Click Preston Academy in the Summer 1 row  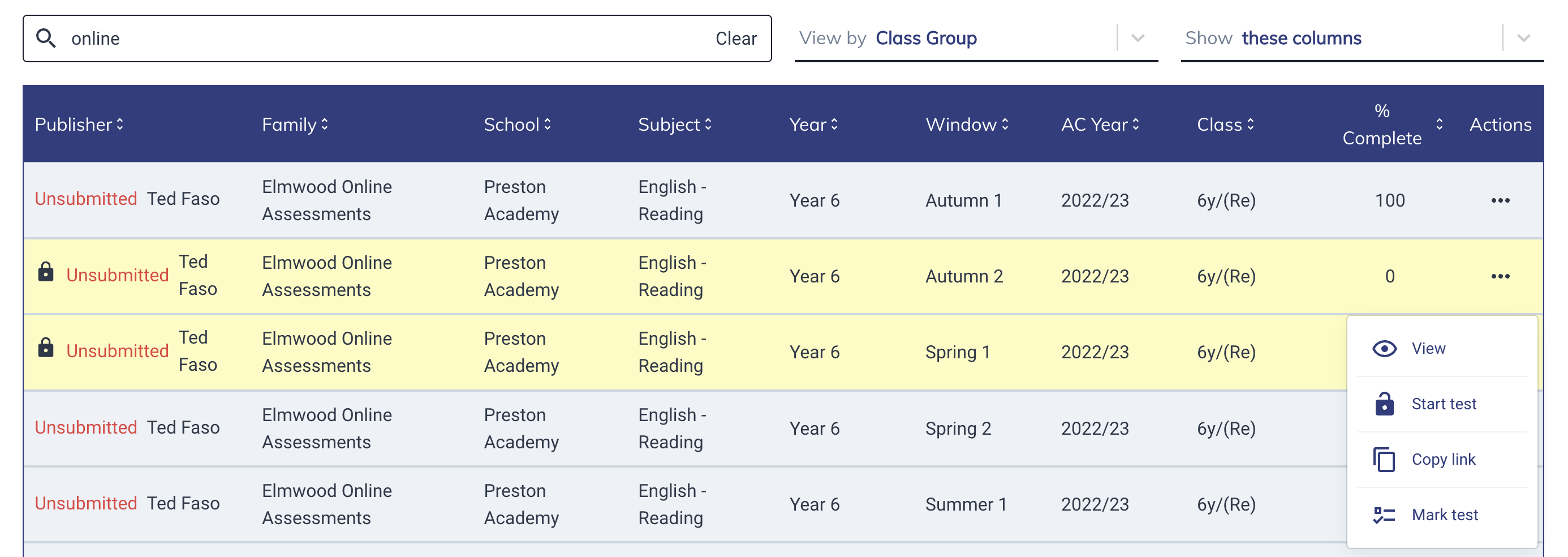[521, 504]
